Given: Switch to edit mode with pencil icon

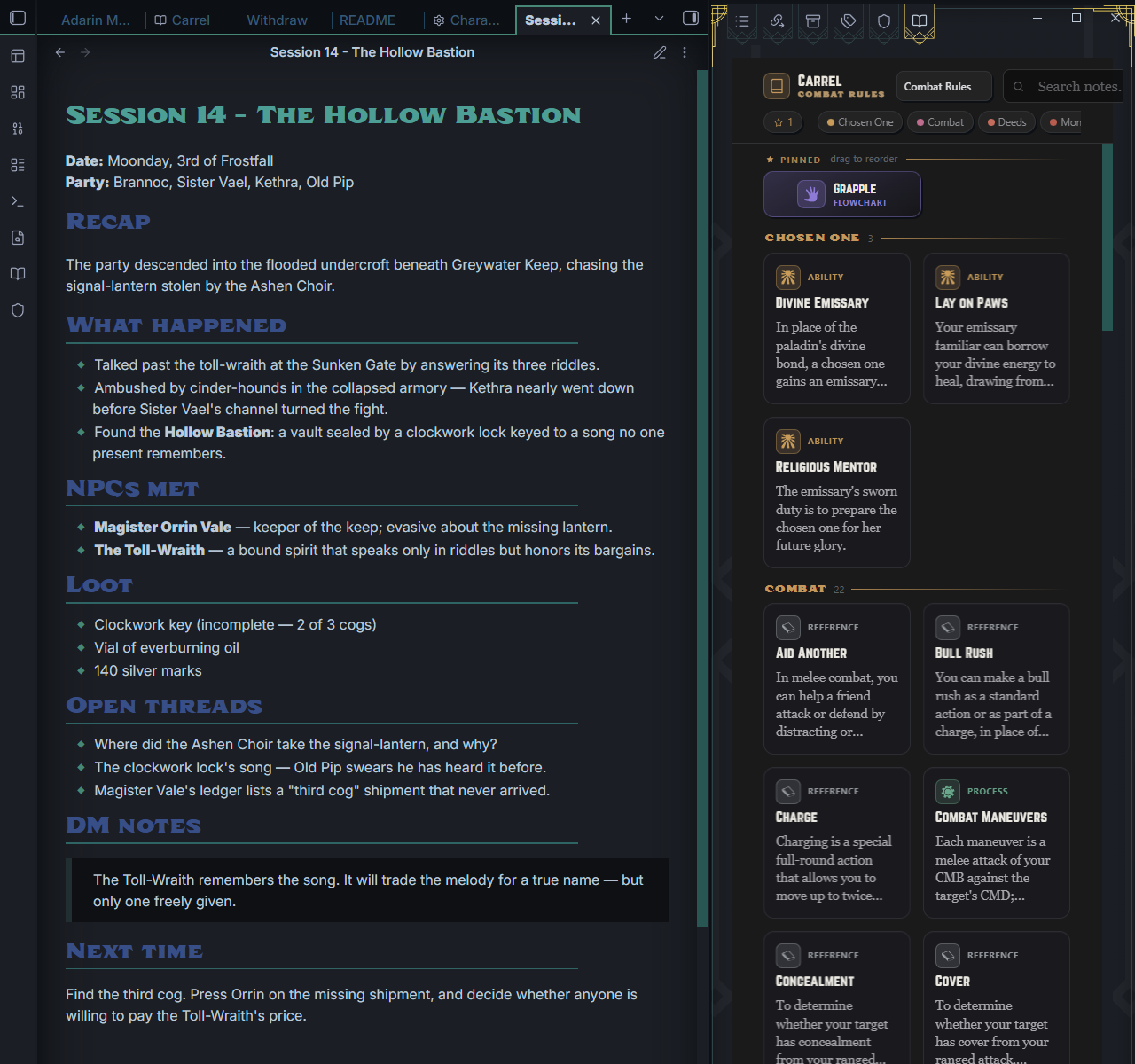Looking at the screenshot, I should (660, 52).
